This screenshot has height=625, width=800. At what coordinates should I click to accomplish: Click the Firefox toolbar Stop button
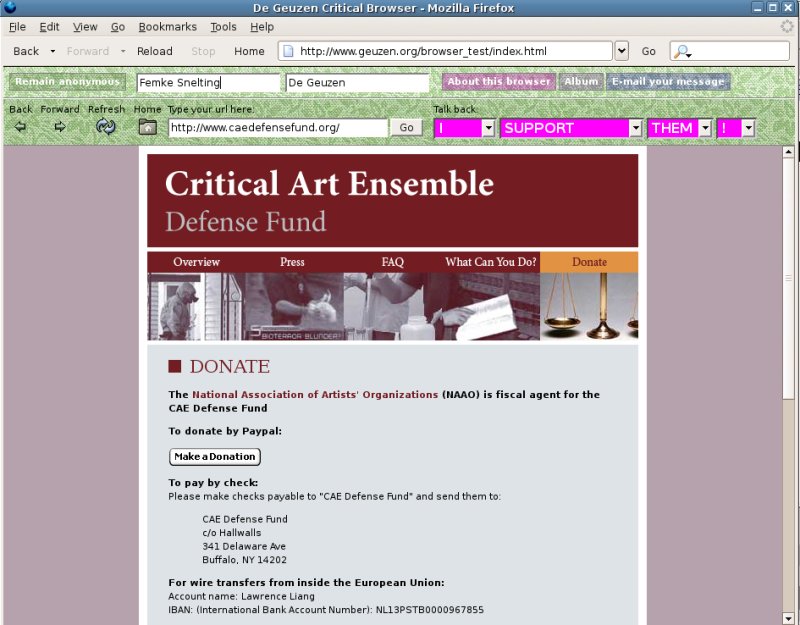[203, 51]
